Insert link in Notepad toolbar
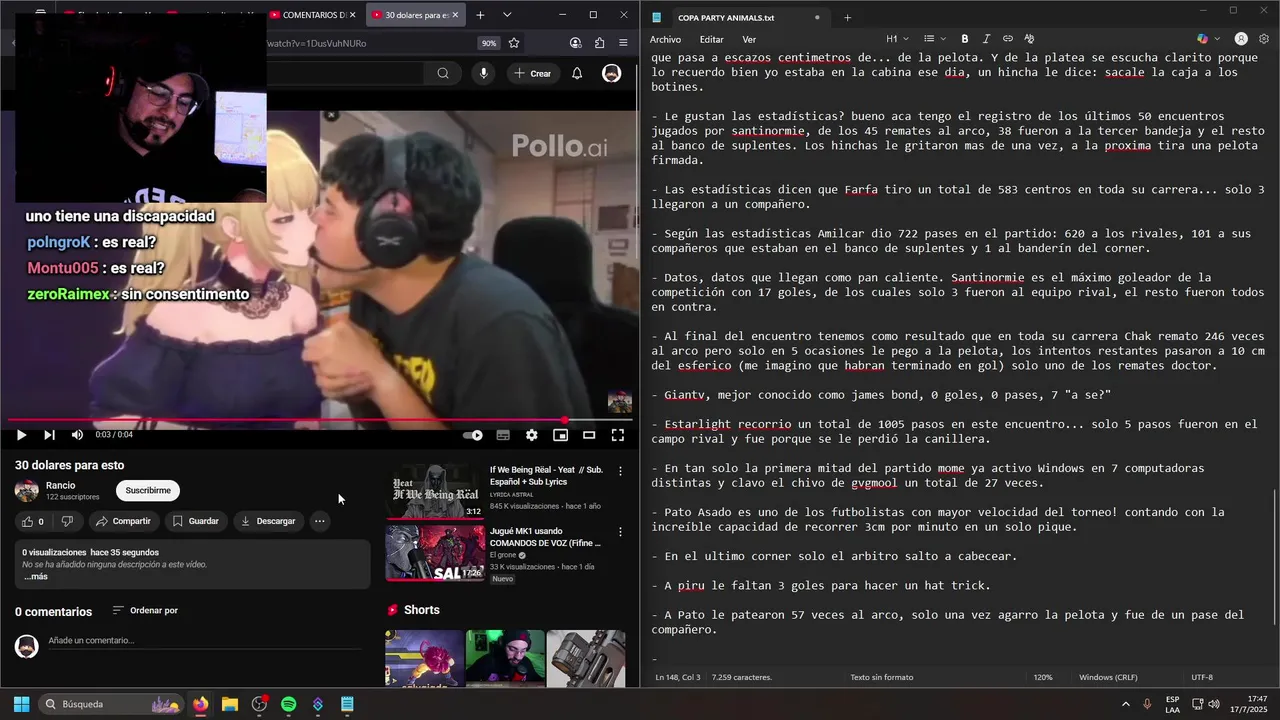The width and height of the screenshot is (1280, 720). point(1007,39)
